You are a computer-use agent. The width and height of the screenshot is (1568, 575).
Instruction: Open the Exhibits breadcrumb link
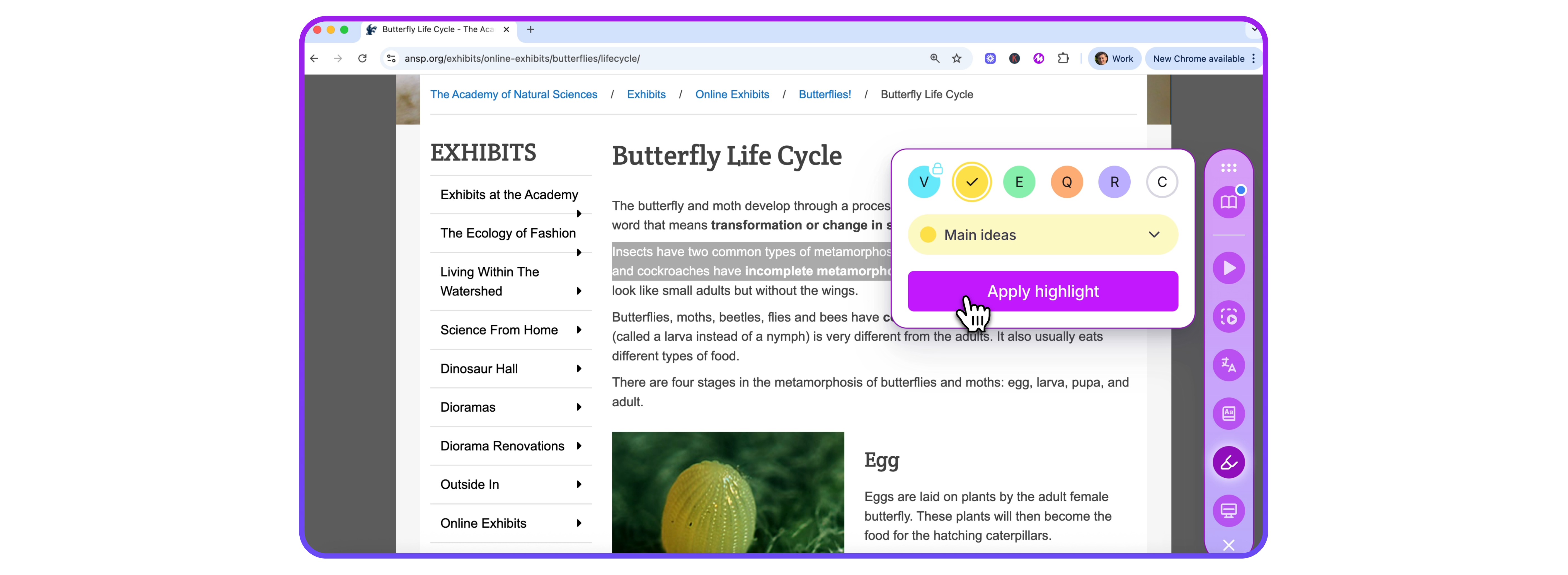point(646,94)
